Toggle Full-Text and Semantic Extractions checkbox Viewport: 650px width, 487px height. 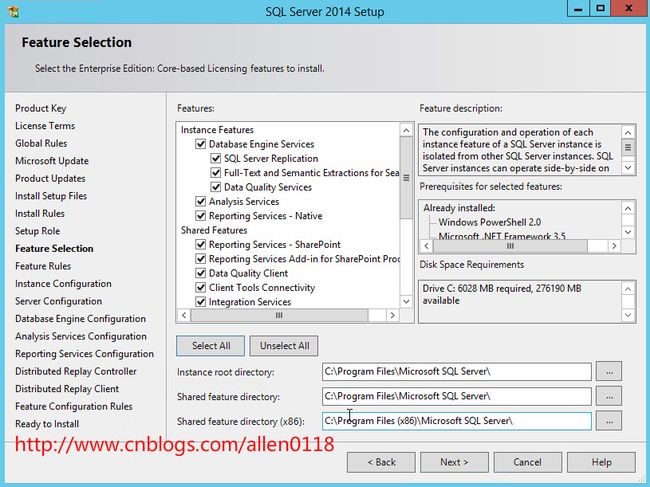point(216,172)
